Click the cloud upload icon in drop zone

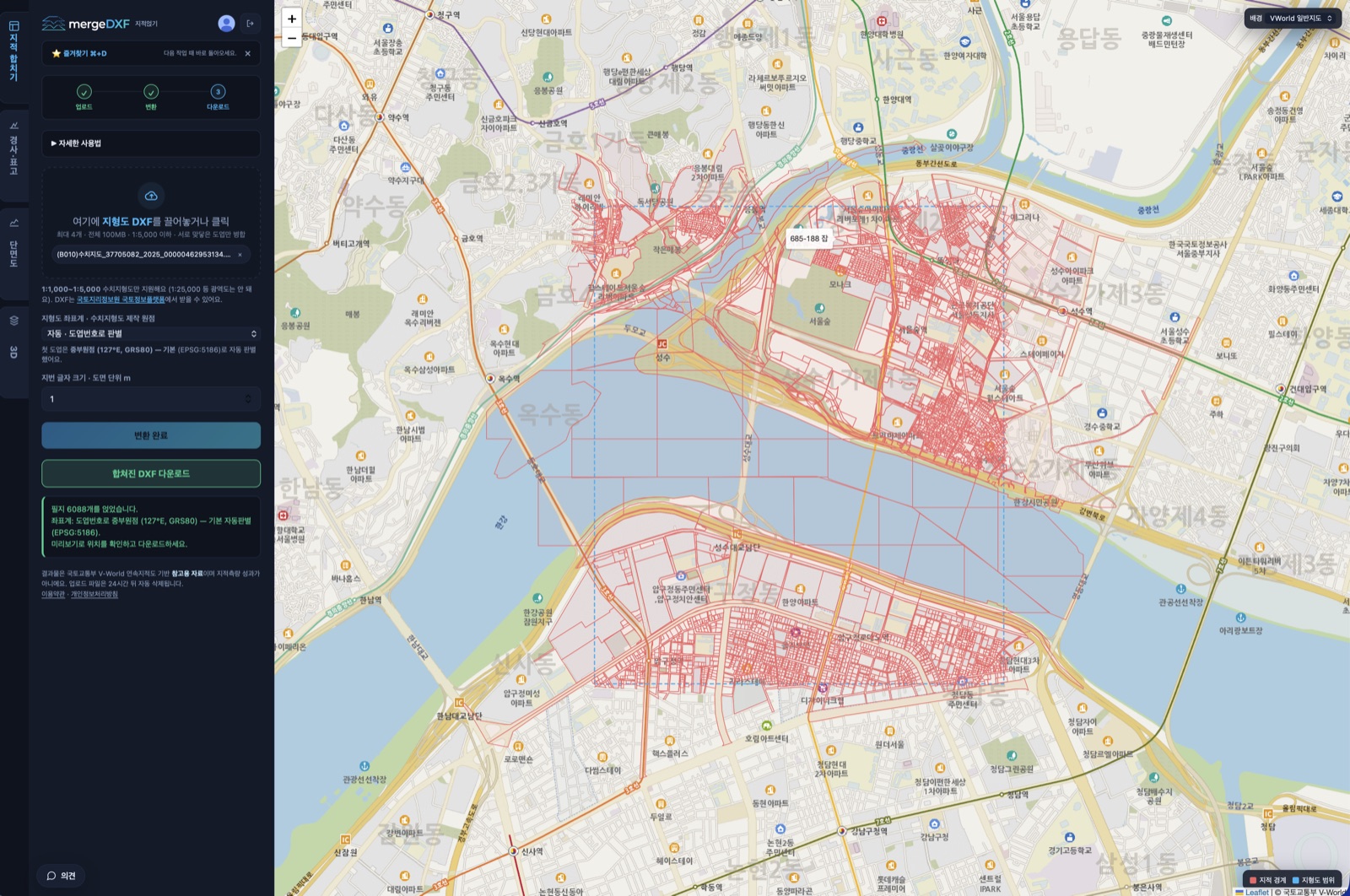(151, 196)
